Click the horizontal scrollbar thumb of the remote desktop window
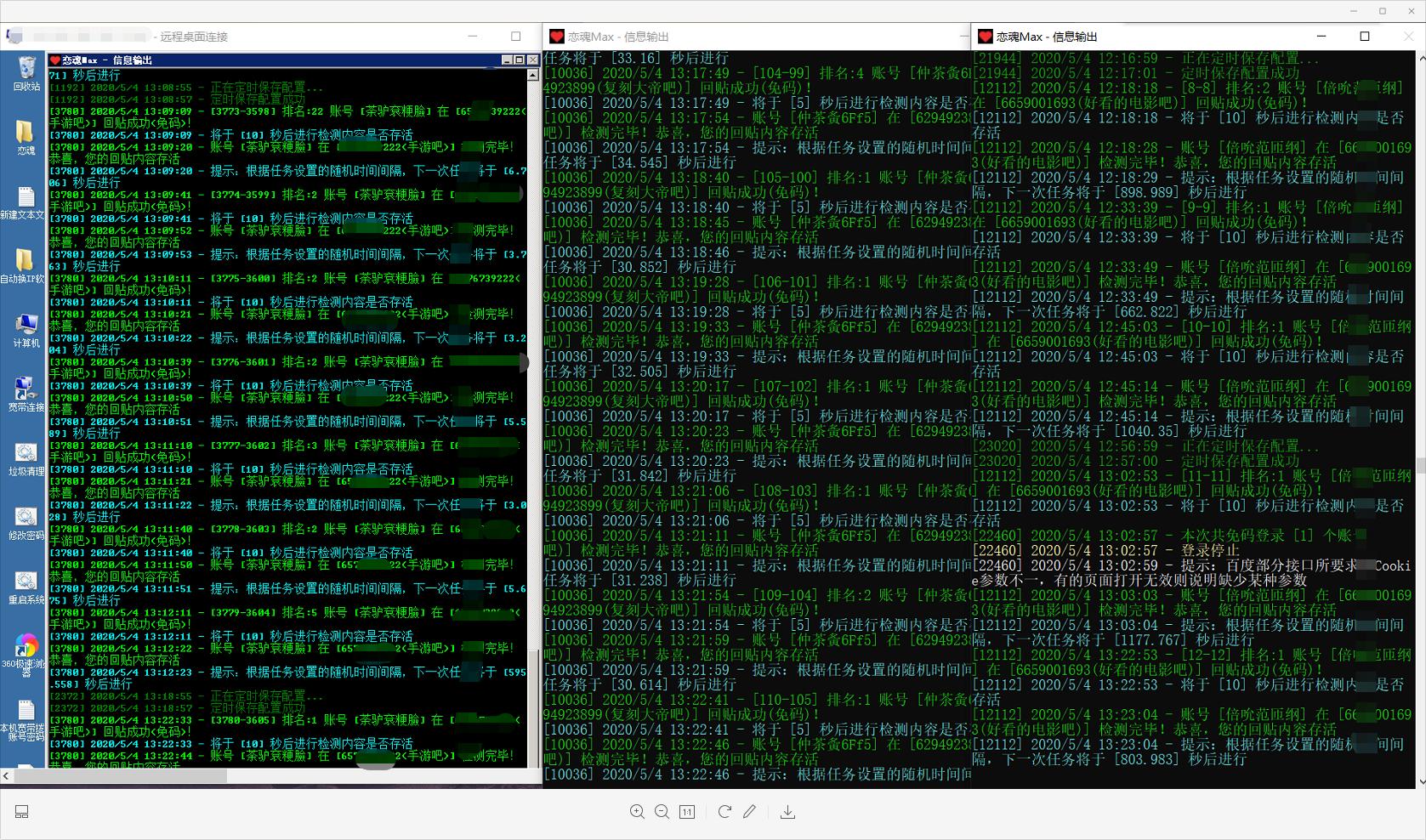1426x840 pixels. [x=121, y=775]
